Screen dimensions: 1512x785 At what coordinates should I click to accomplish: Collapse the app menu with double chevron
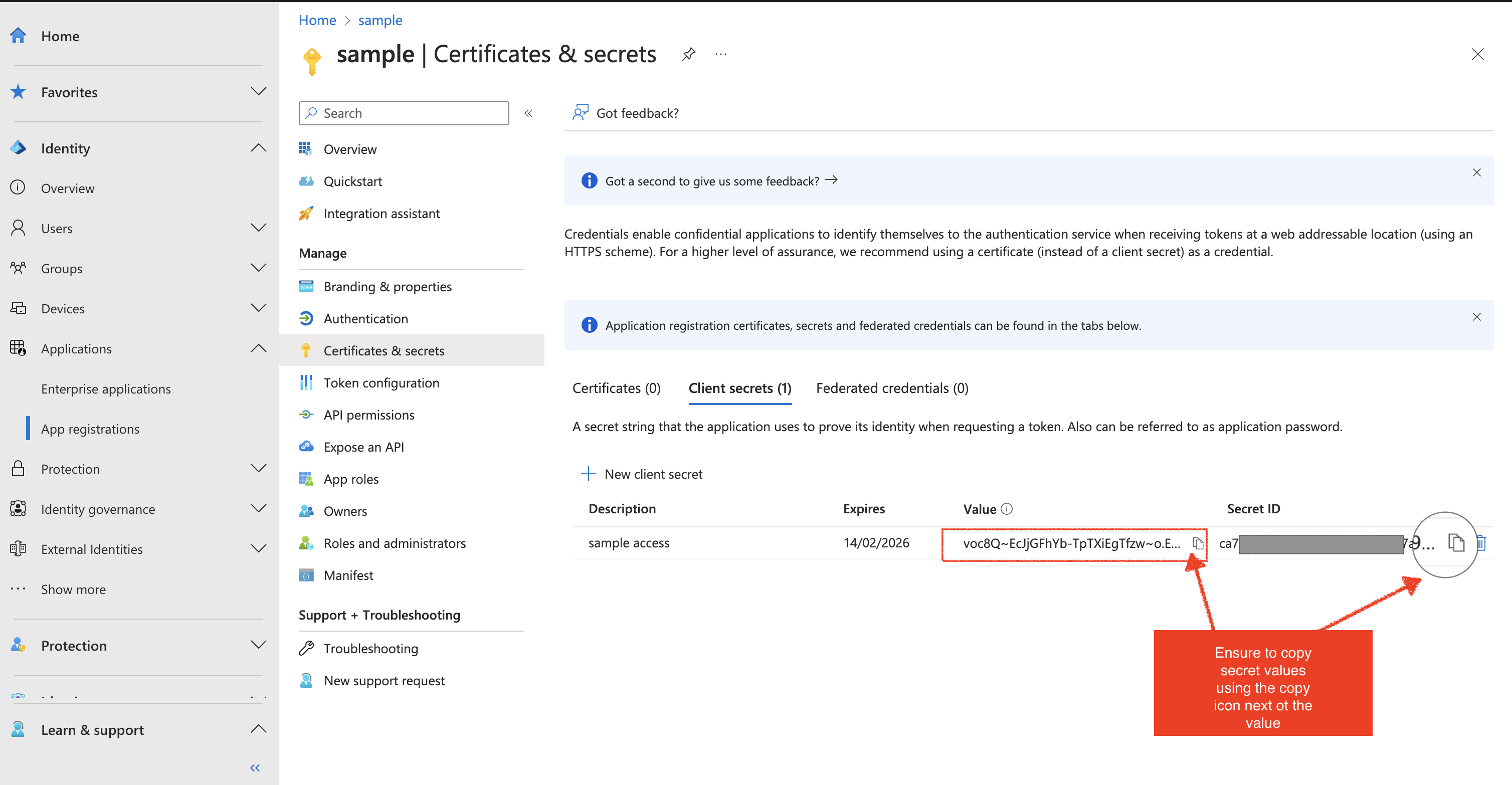(x=528, y=113)
